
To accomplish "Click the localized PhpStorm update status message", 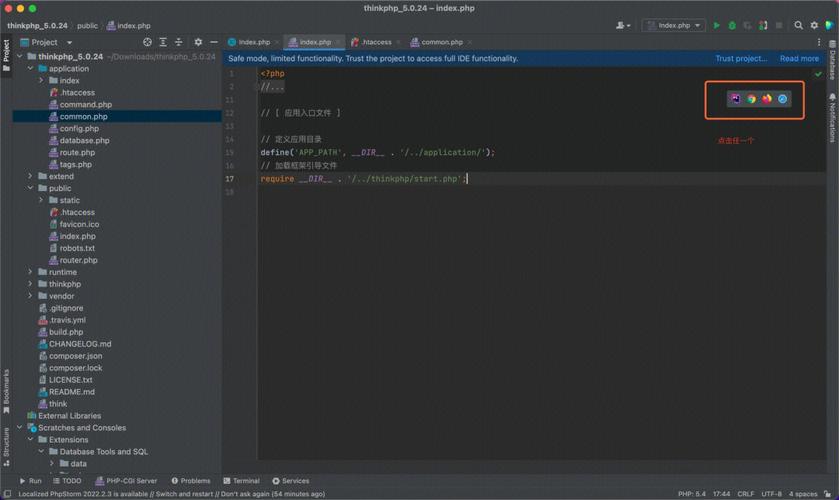I will (171, 494).
